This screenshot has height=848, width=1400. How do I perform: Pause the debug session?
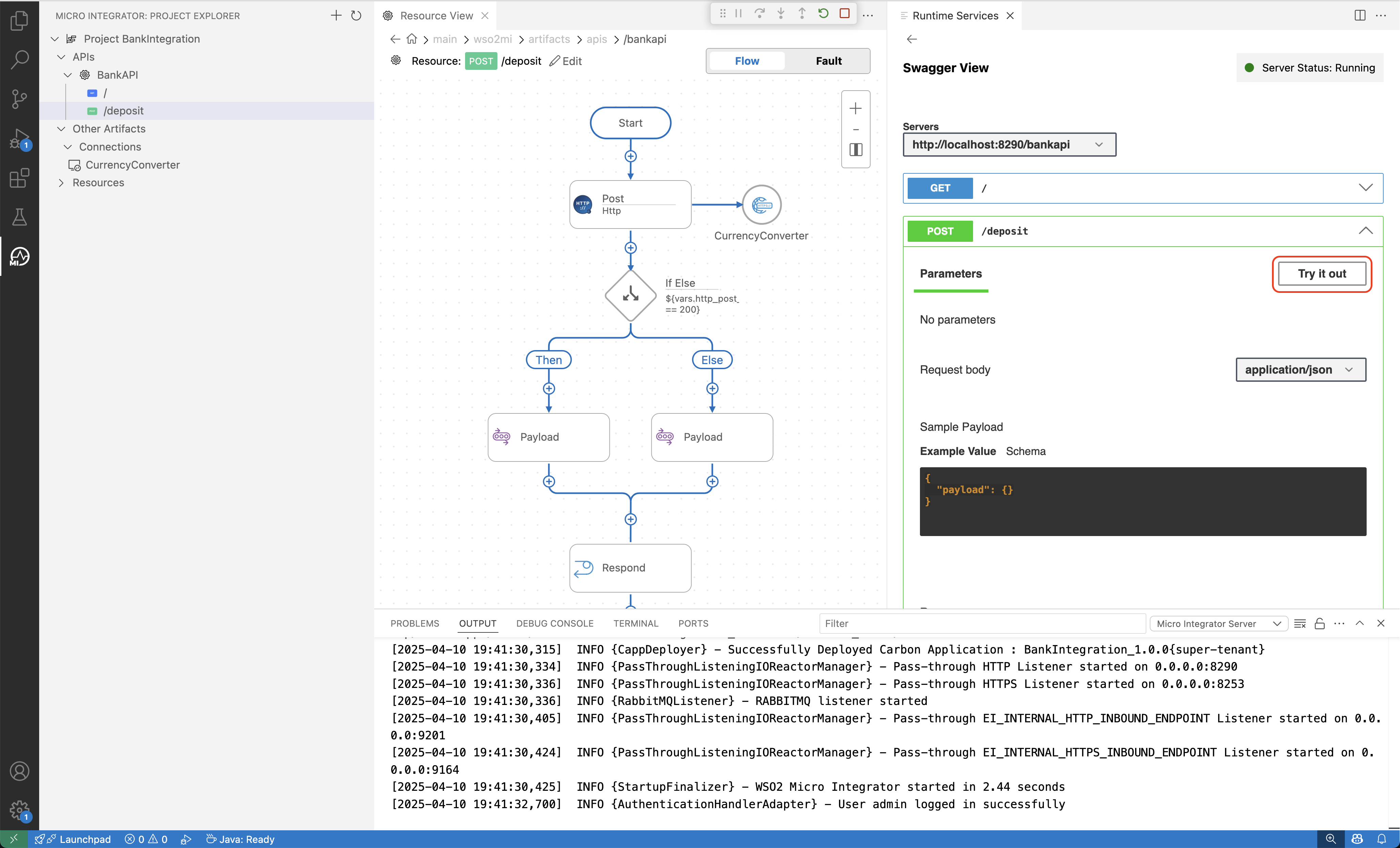click(x=738, y=14)
